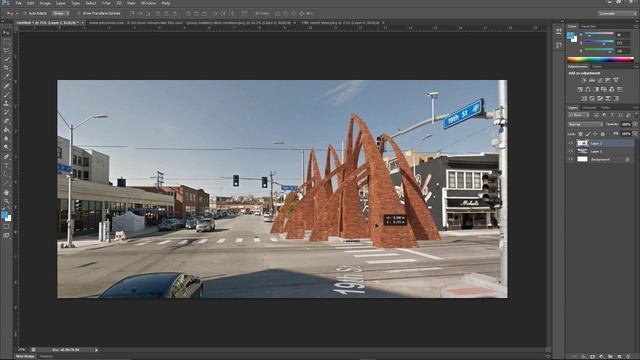Select the Zoom tool in toolbar
The height and width of the screenshot is (360, 640).
6,202
